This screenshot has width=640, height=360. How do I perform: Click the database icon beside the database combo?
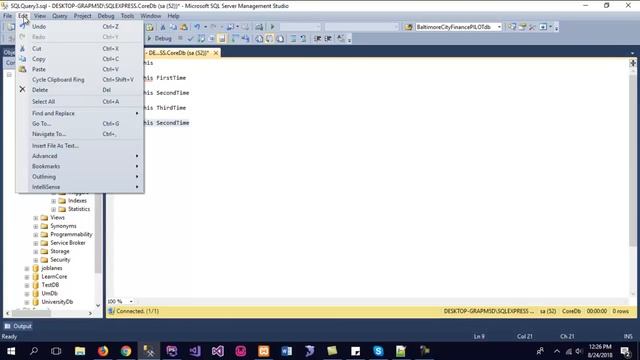click(408, 27)
